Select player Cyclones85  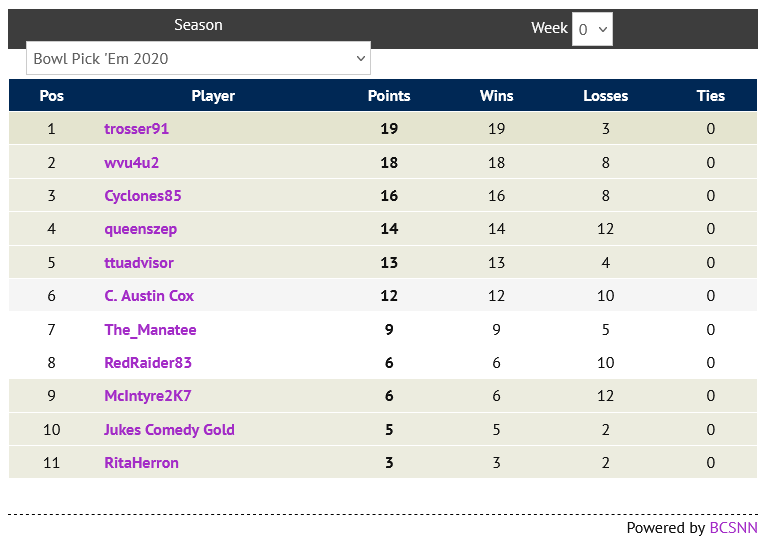[x=143, y=196]
